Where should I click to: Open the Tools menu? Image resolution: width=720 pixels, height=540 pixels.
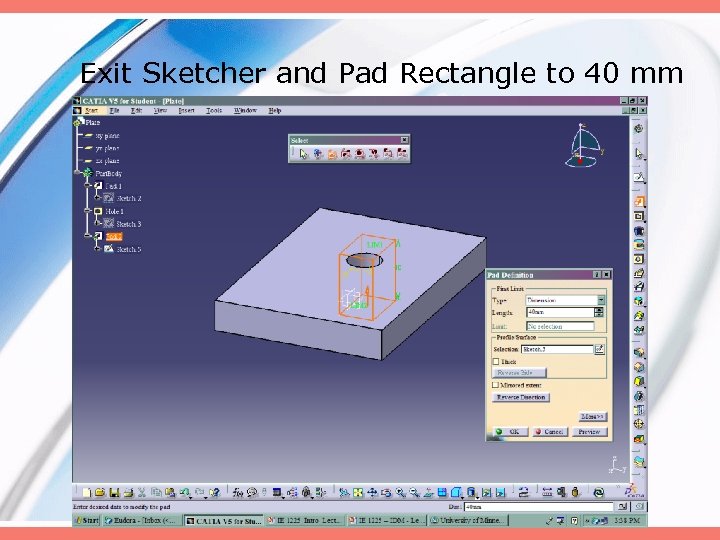[x=214, y=111]
